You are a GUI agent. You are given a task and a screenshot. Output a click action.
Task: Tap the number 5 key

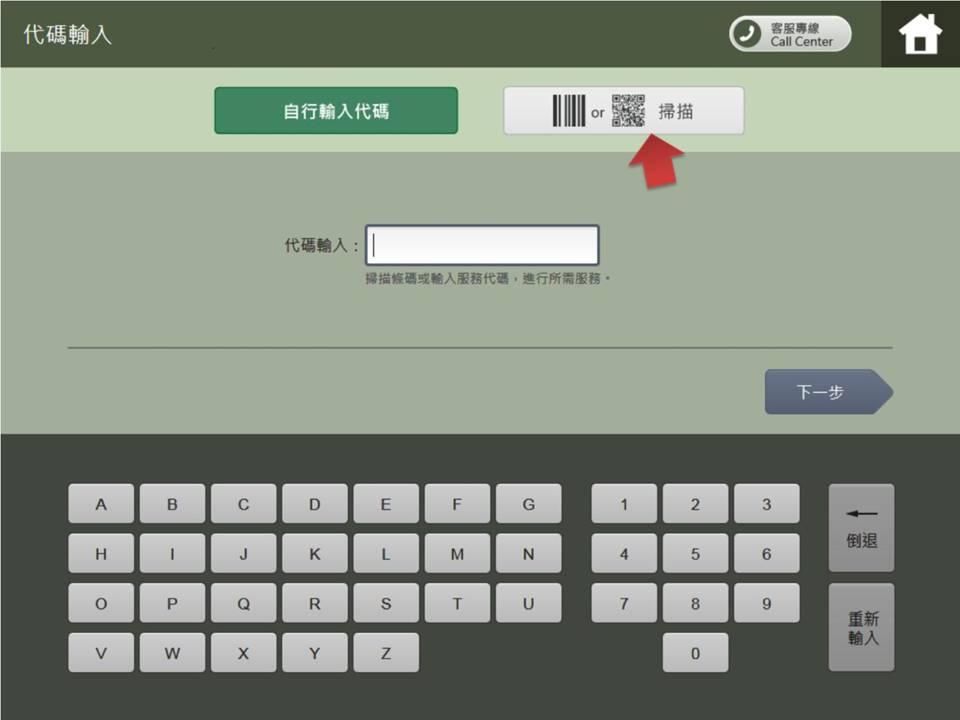(695, 553)
